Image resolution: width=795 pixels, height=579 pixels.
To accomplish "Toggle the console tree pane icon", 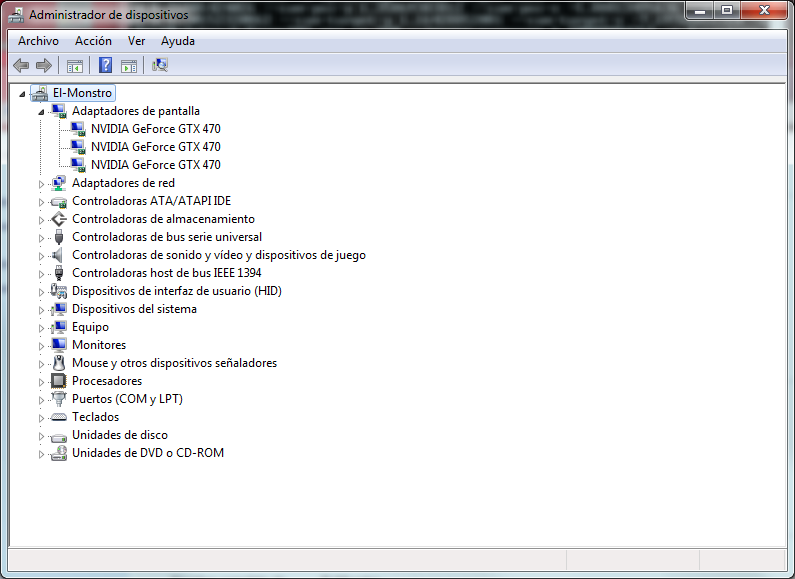I will click(x=75, y=65).
